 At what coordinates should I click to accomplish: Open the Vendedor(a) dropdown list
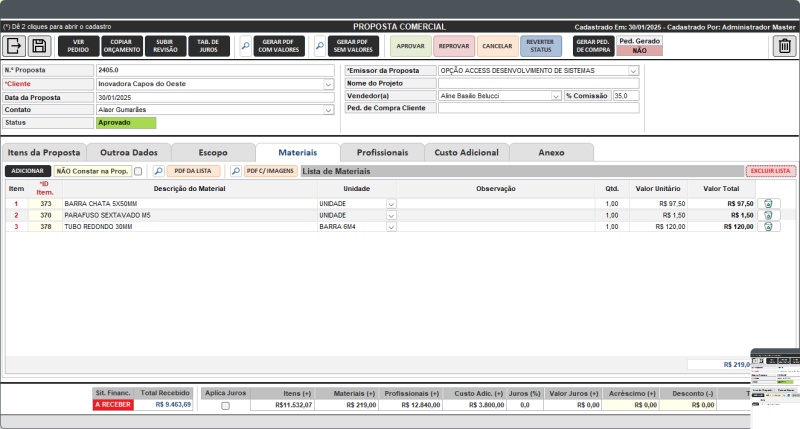click(556, 96)
